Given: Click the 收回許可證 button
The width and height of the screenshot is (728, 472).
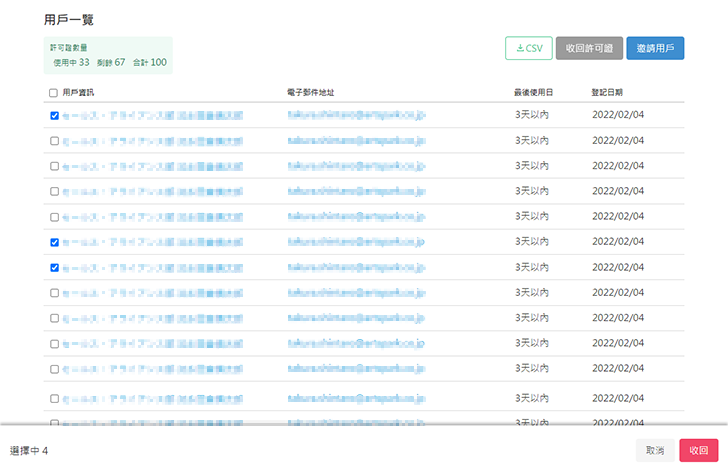Looking at the screenshot, I should click(x=588, y=48).
